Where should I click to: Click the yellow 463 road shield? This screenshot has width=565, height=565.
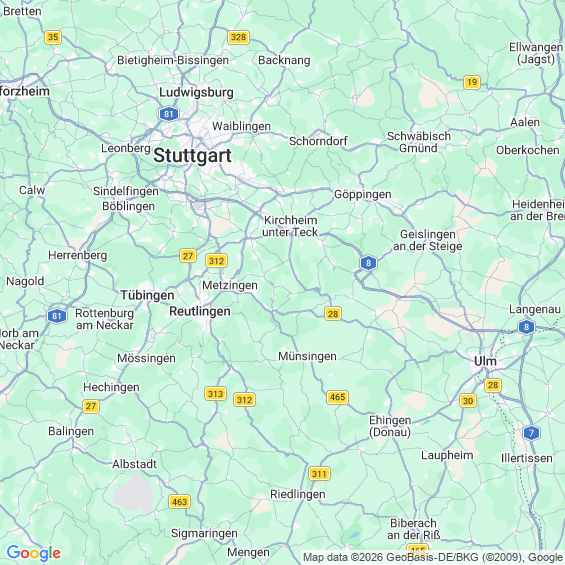point(179,502)
